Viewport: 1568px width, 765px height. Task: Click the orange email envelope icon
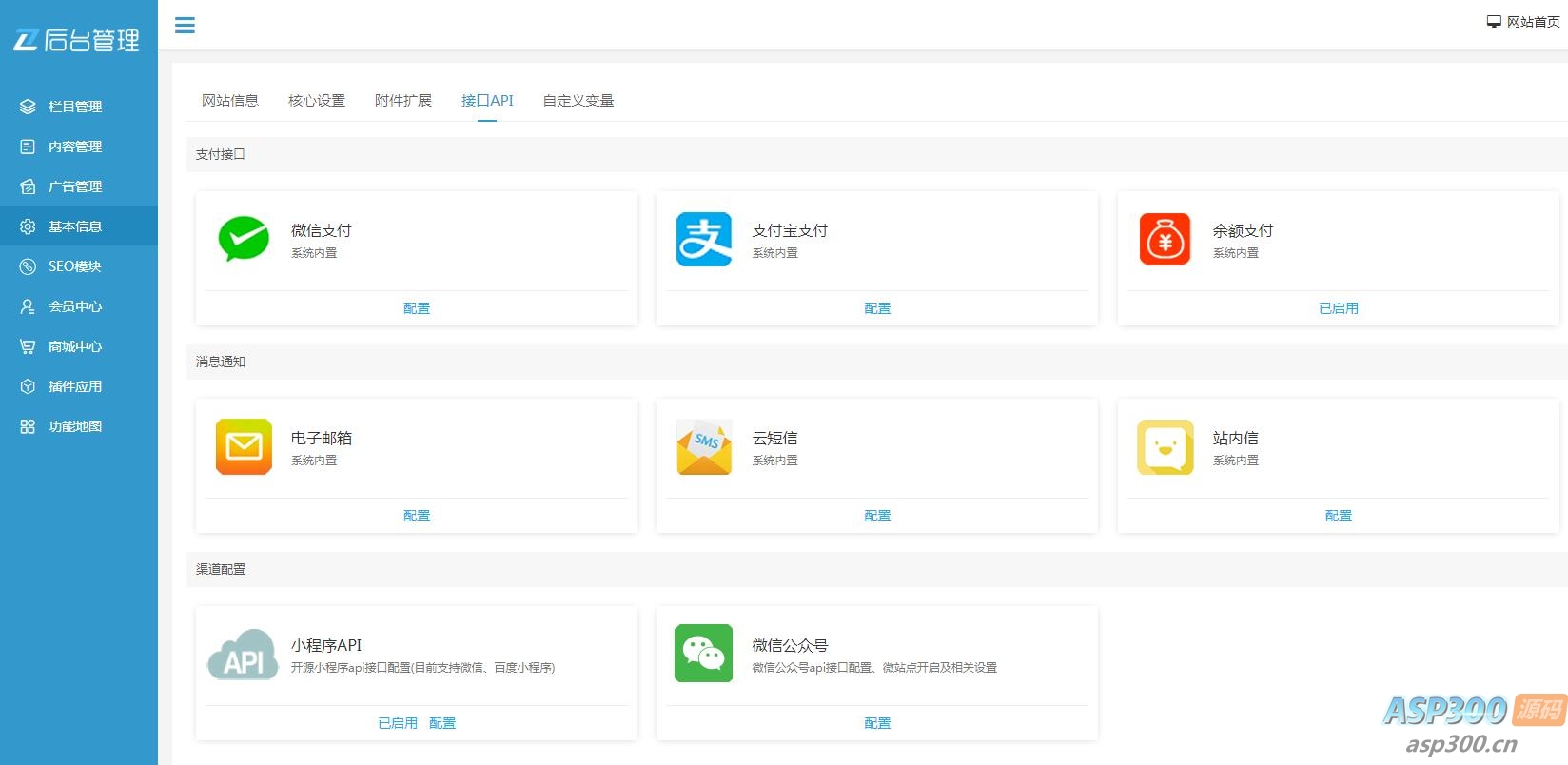coord(244,446)
